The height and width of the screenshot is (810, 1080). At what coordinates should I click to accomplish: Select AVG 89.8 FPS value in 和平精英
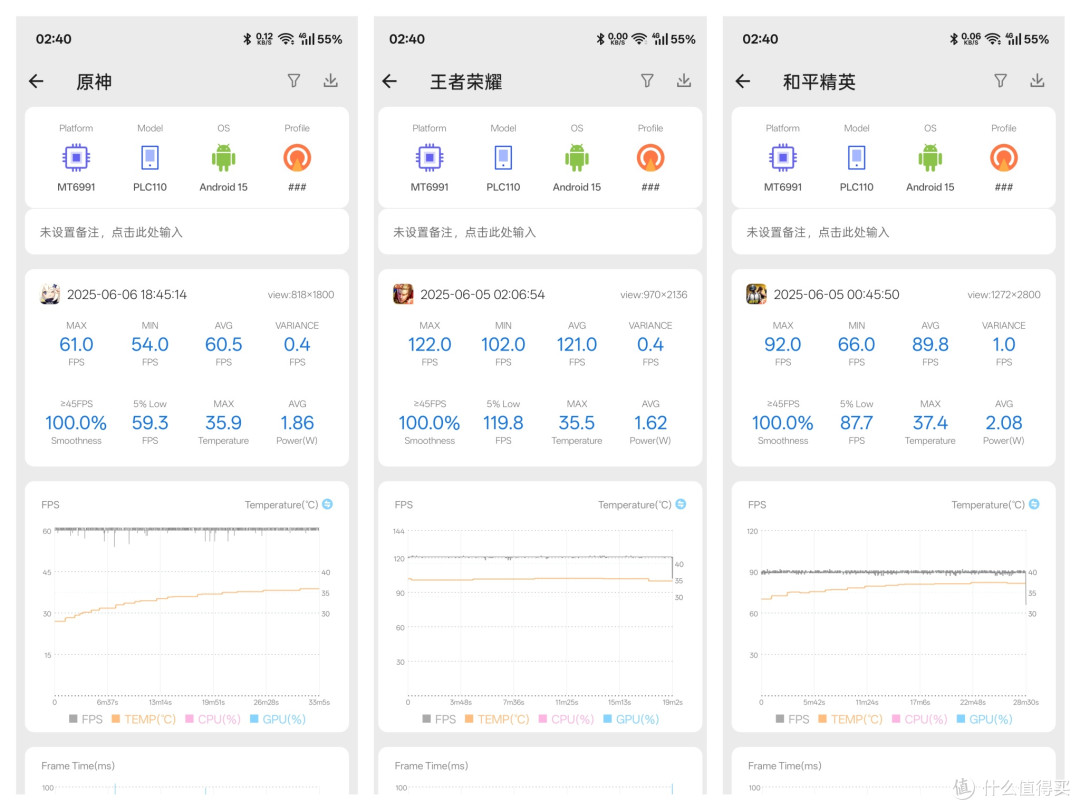pos(931,344)
